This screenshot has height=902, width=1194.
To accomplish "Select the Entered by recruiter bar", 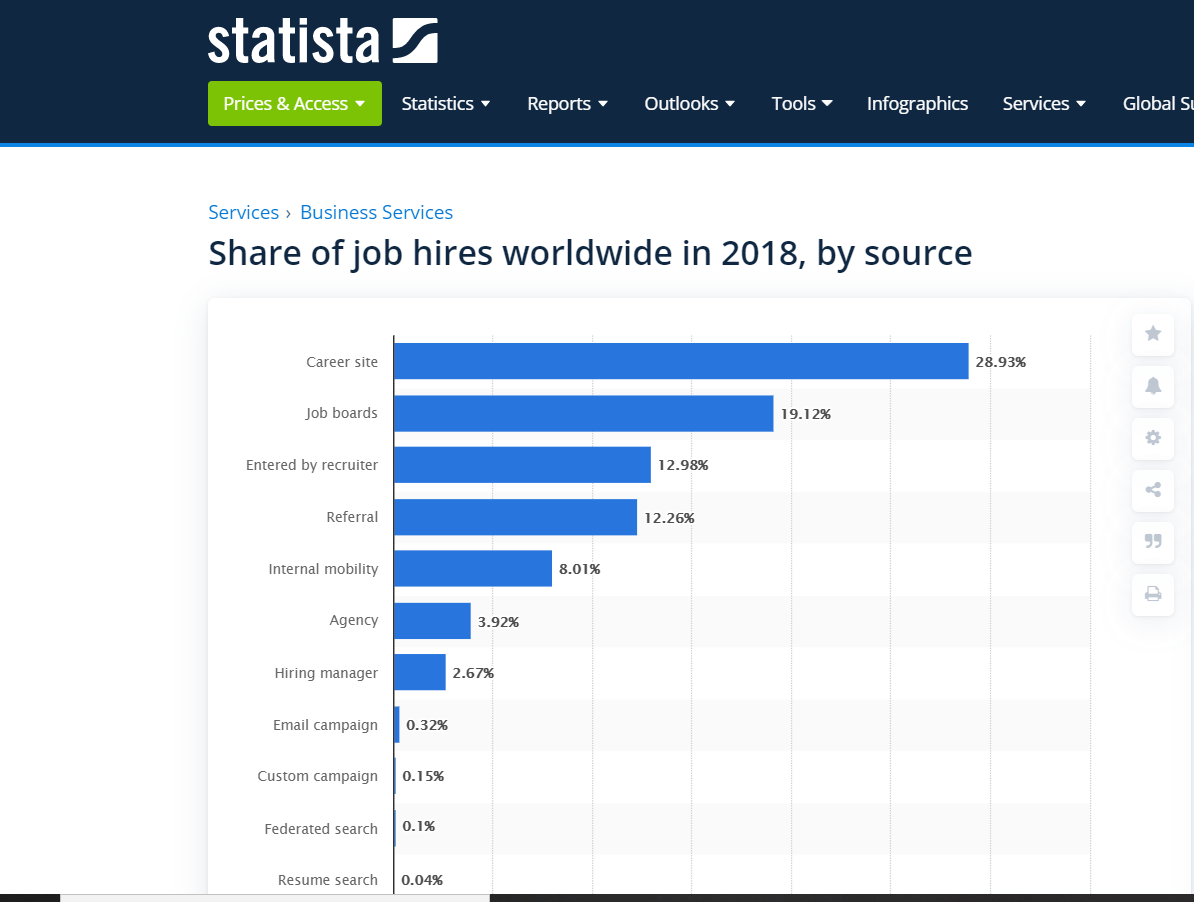I will (522, 465).
